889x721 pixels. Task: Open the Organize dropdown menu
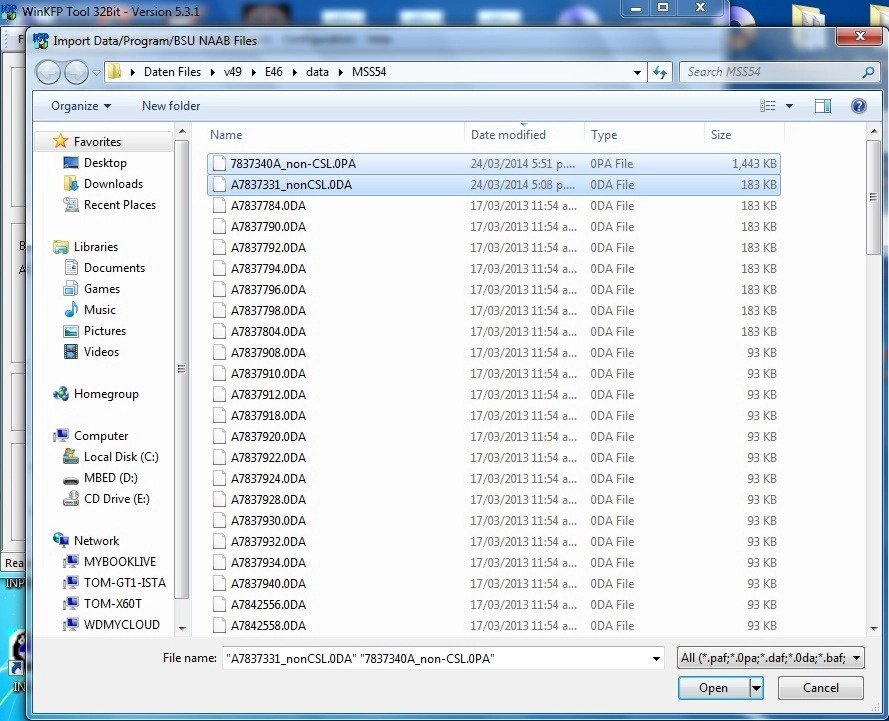click(x=81, y=106)
